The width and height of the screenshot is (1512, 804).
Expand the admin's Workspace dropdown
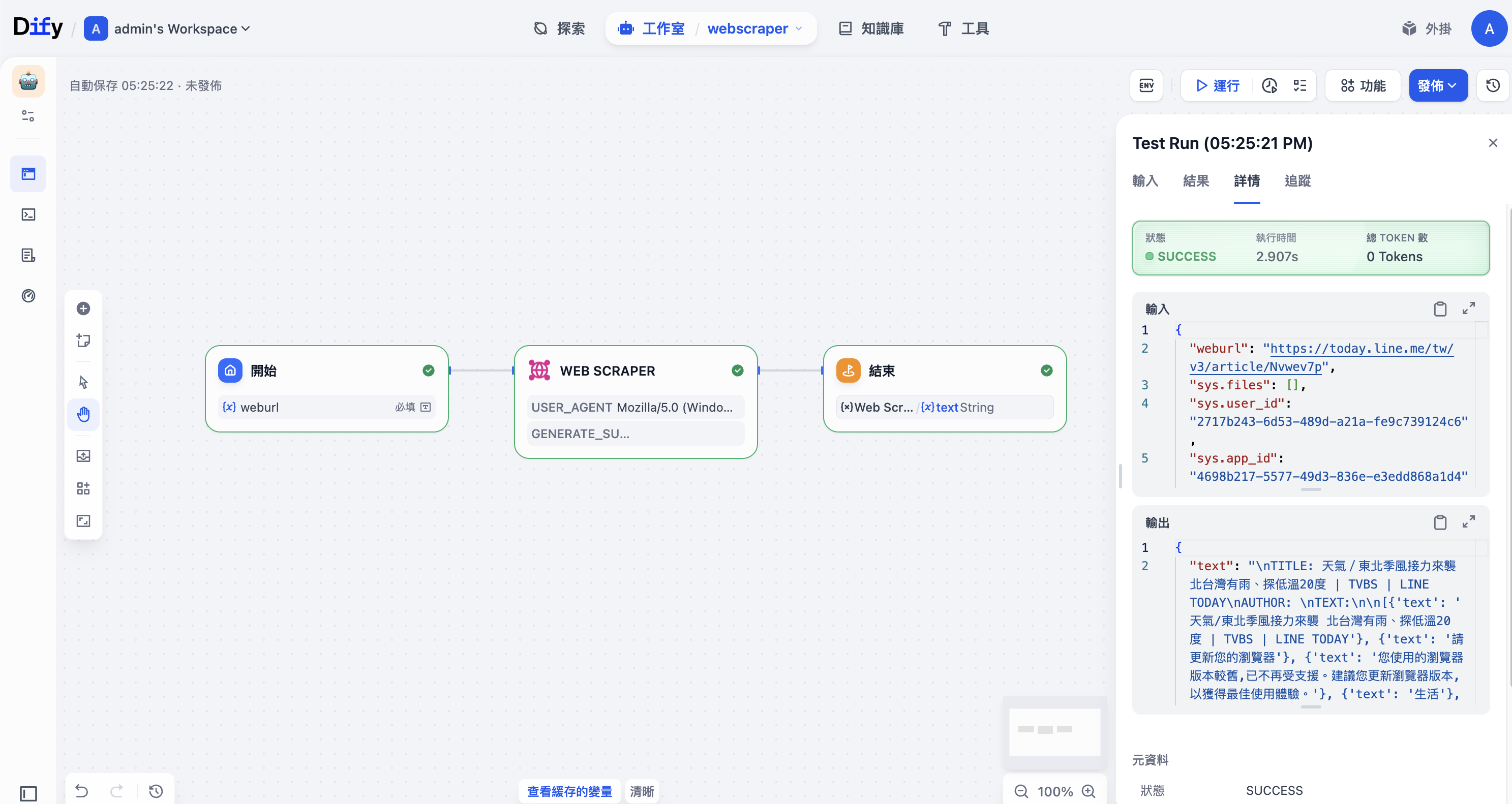tap(182, 29)
